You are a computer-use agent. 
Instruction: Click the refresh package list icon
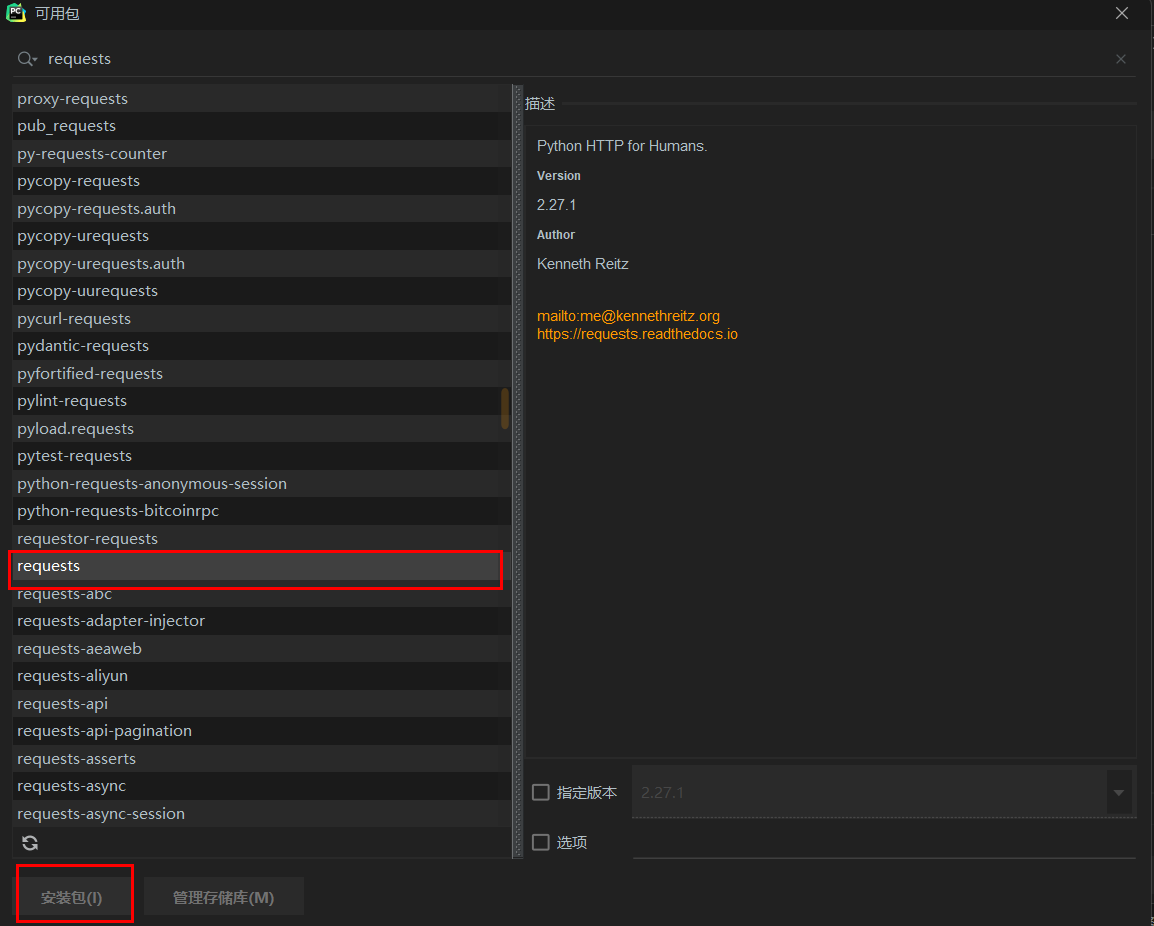pos(30,843)
